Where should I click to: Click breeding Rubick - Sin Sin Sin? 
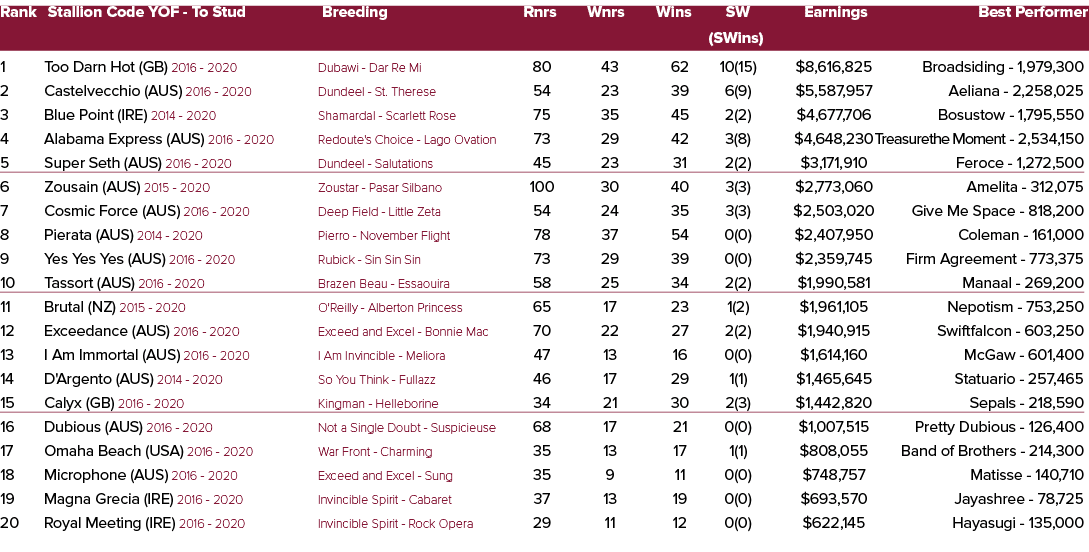tap(369, 260)
